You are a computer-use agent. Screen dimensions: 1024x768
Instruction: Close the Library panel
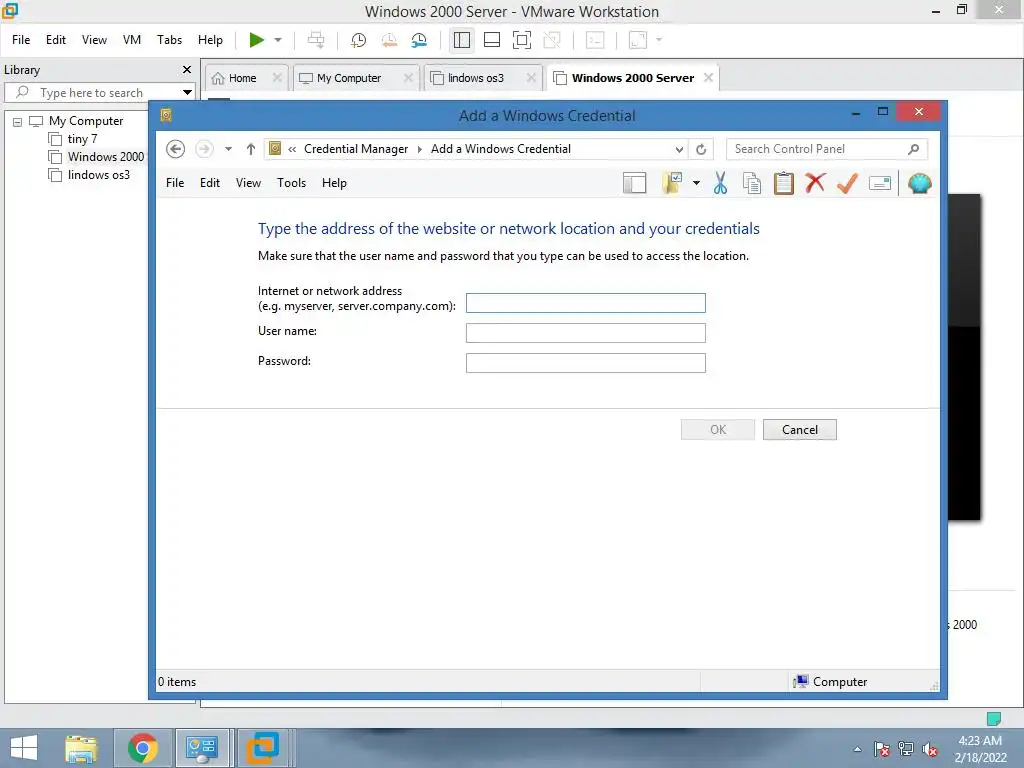[x=187, y=69]
